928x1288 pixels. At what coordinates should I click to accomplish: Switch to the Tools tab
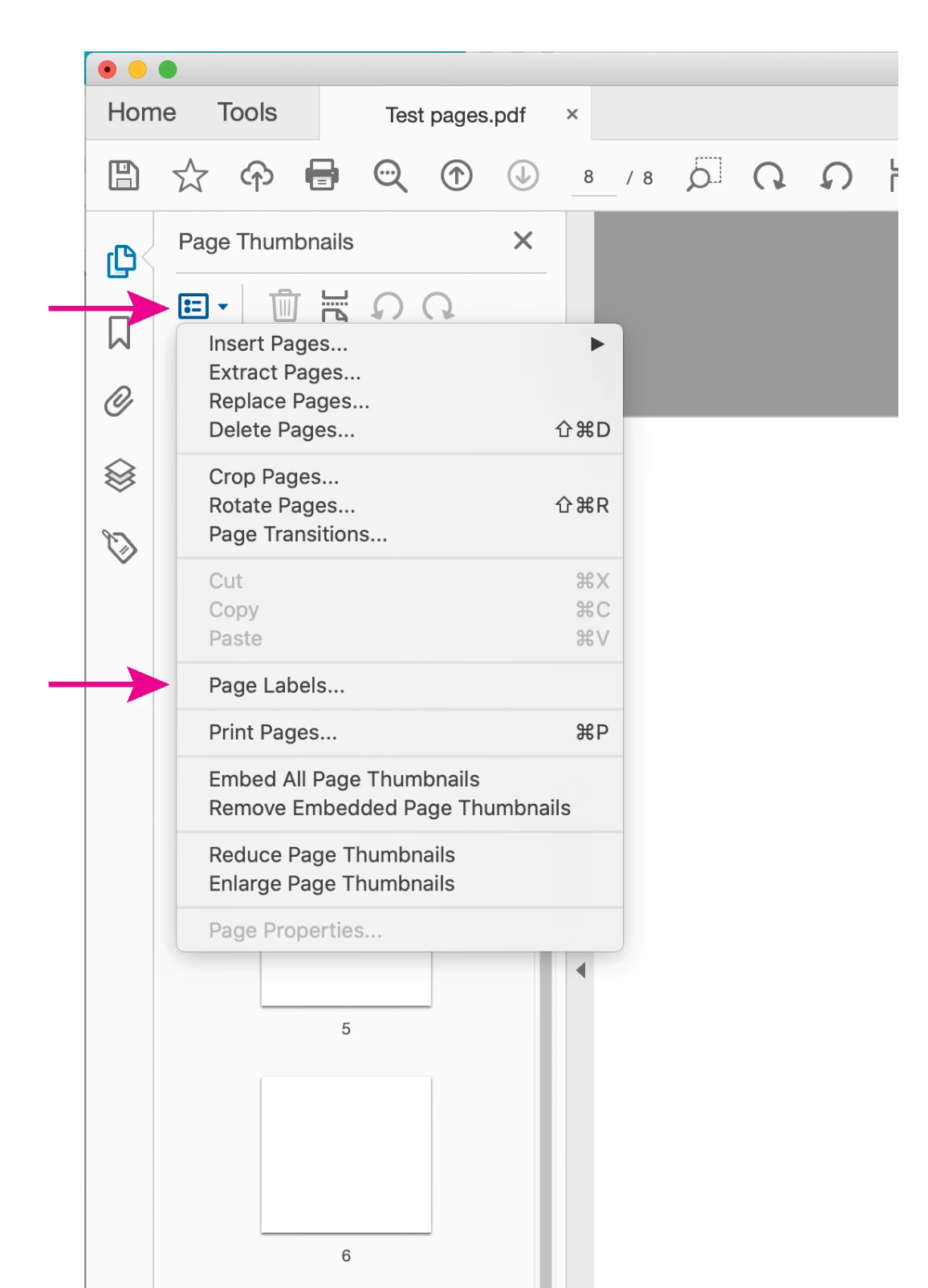pyautogui.click(x=247, y=112)
